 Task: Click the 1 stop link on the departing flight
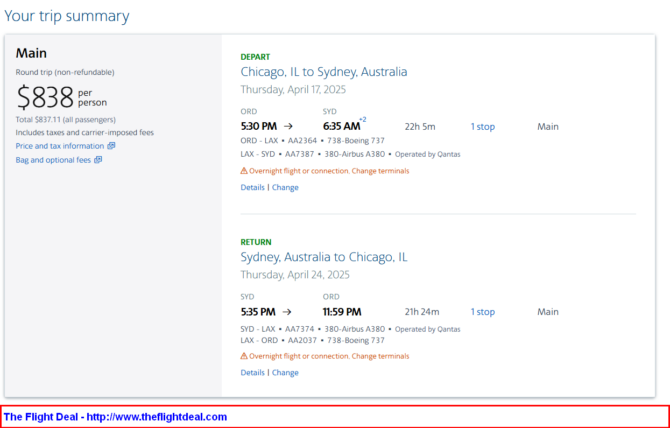click(x=483, y=126)
